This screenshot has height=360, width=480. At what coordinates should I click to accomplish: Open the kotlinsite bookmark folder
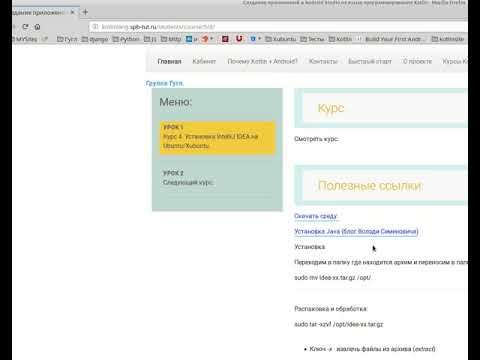tap(448, 39)
